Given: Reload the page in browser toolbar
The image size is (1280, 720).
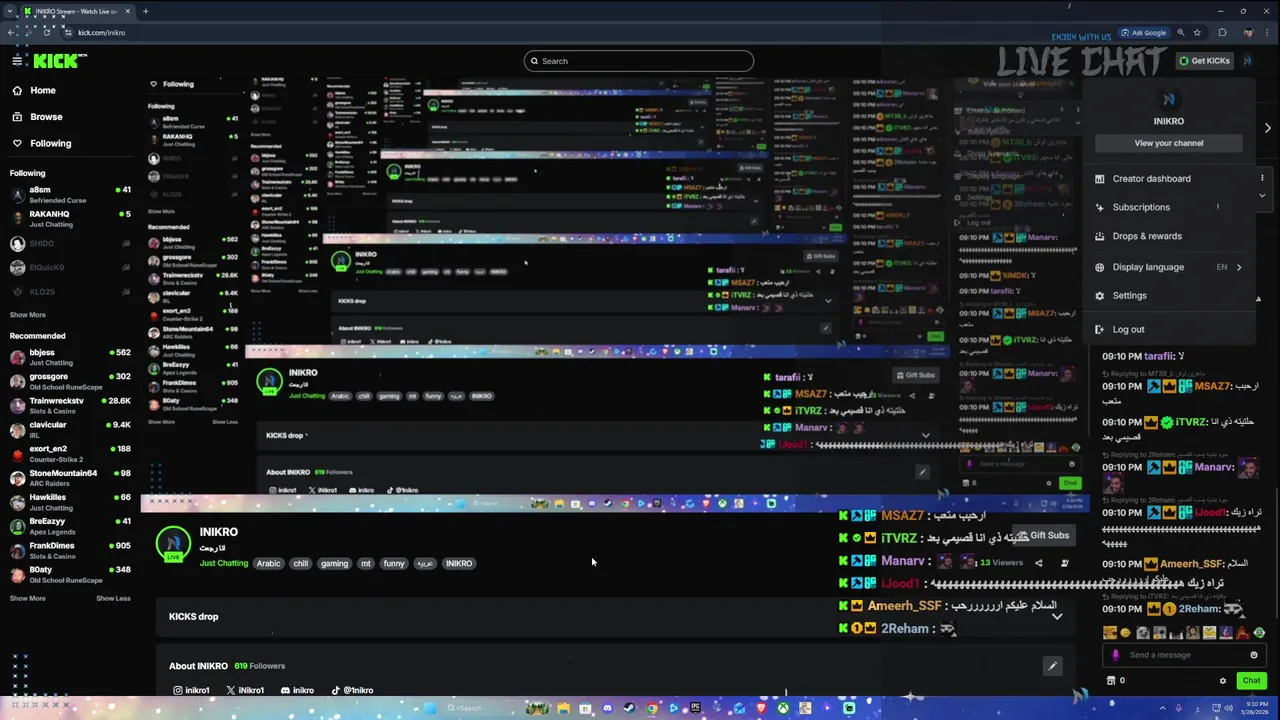Looking at the screenshot, I should (x=48, y=32).
